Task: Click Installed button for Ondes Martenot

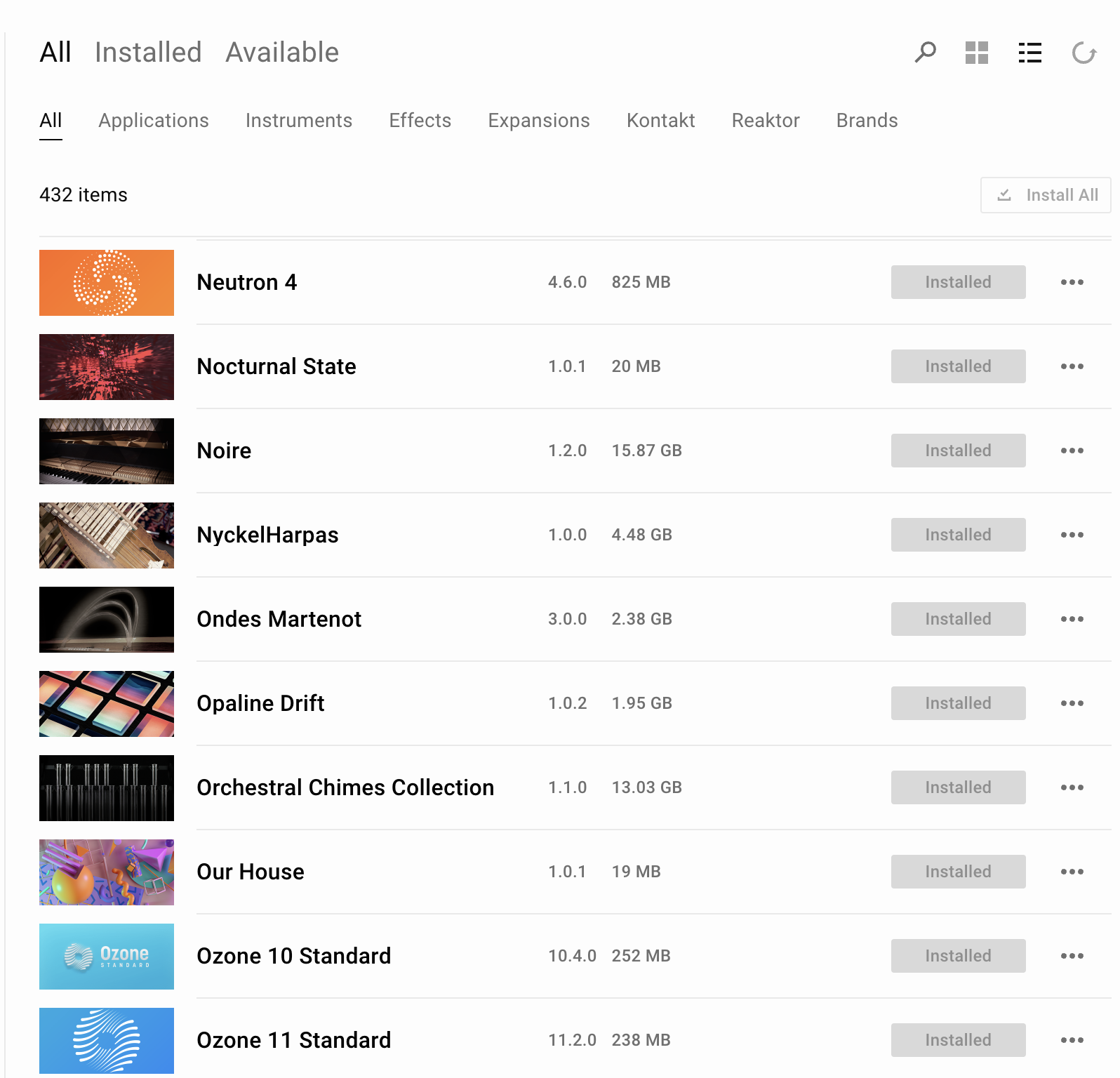Action: click(x=959, y=619)
